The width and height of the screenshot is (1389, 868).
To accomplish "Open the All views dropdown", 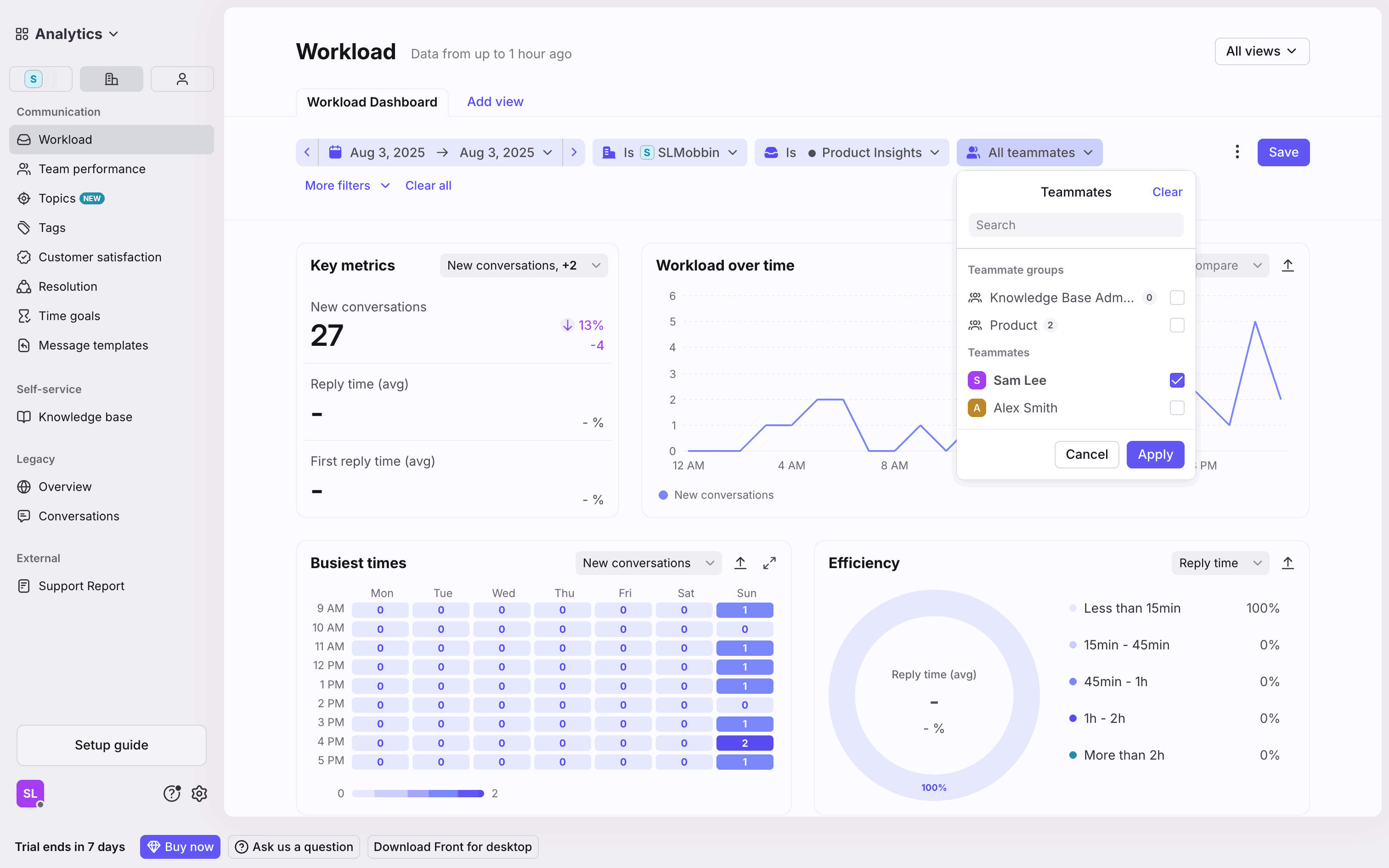I will [1262, 51].
